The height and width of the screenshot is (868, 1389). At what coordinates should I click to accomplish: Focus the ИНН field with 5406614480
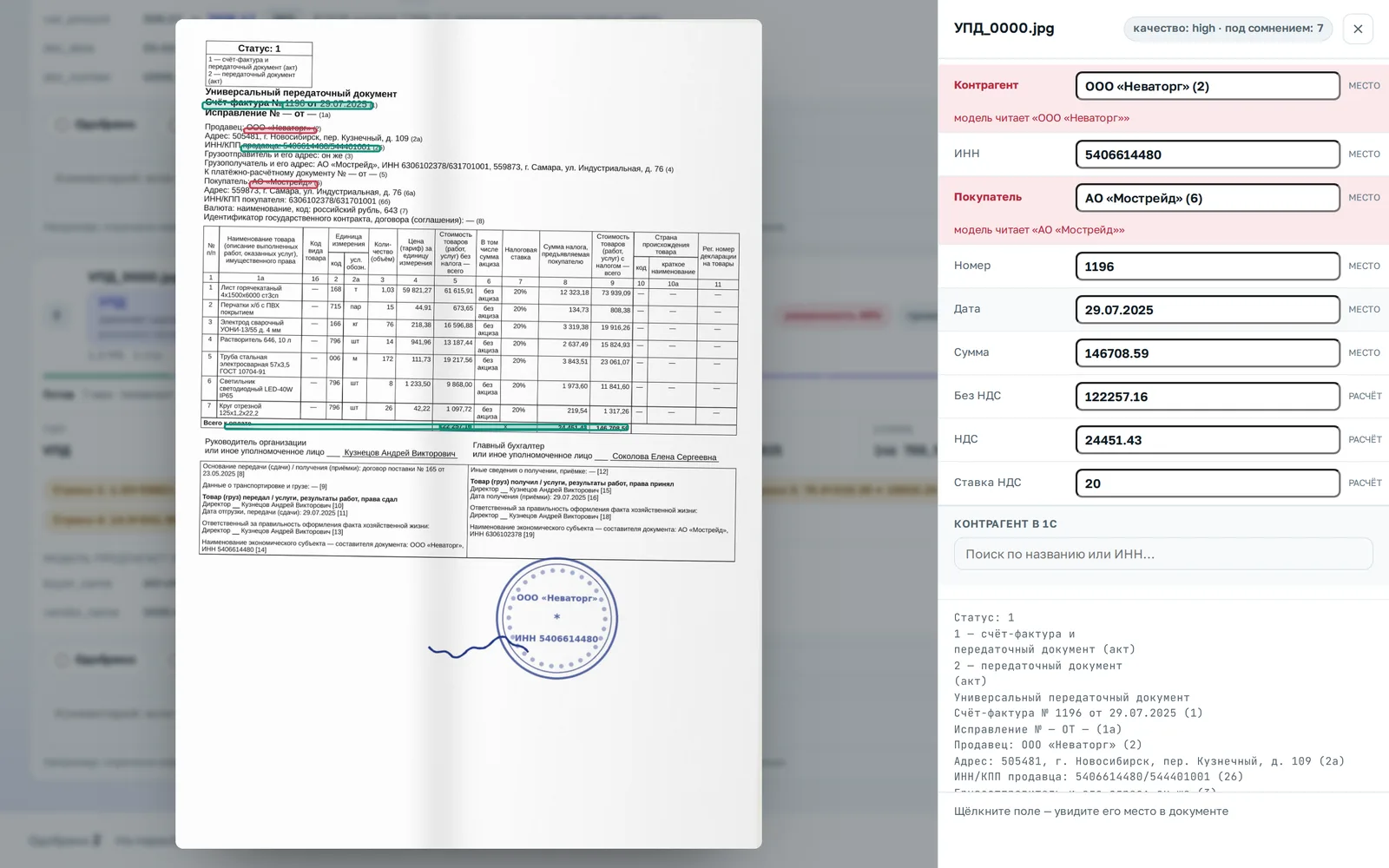pos(1208,155)
